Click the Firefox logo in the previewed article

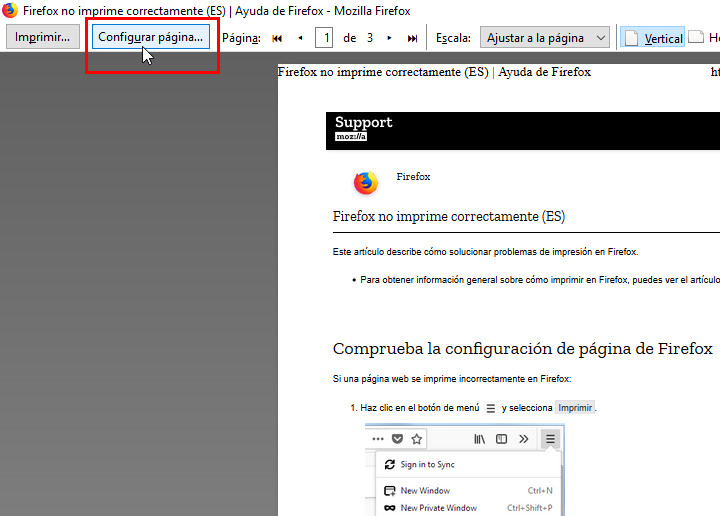point(366,183)
